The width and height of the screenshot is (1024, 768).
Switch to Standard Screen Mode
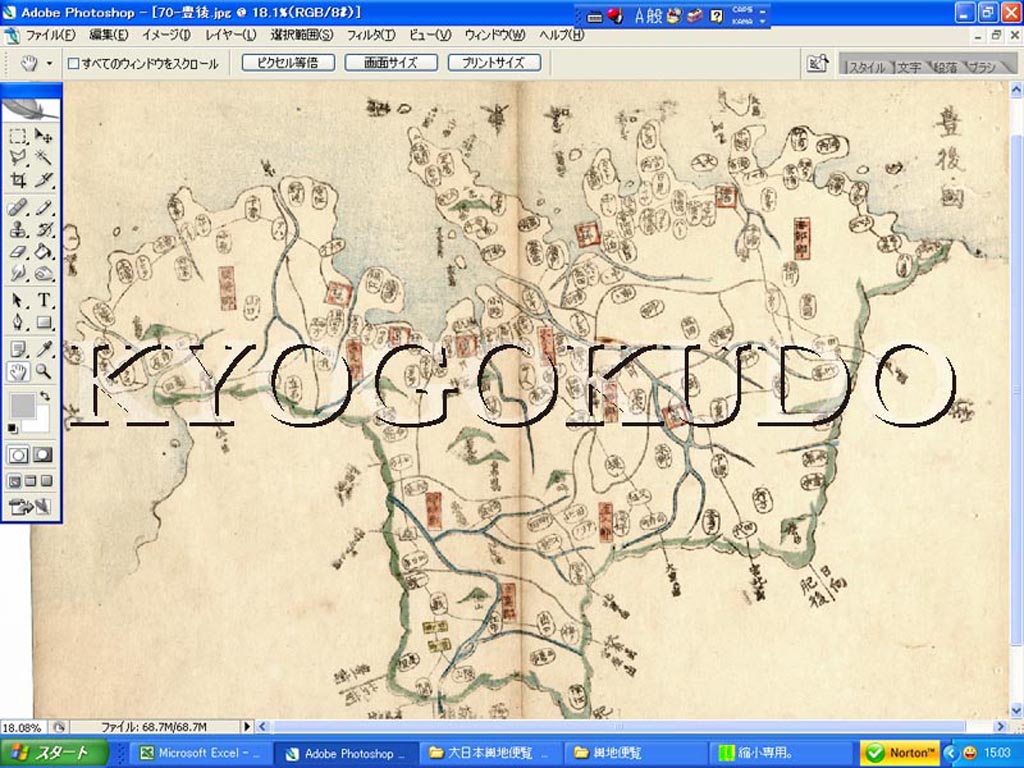(x=14, y=481)
